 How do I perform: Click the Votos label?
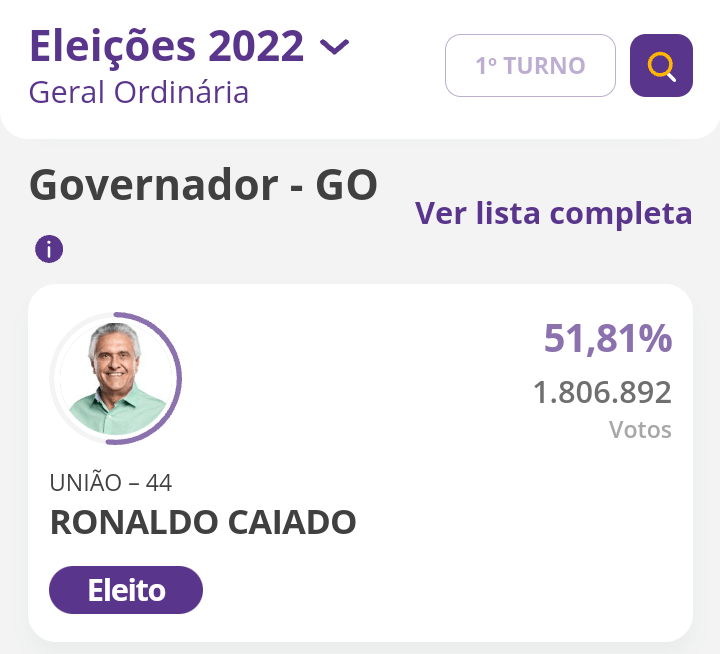tap(640, 430)
